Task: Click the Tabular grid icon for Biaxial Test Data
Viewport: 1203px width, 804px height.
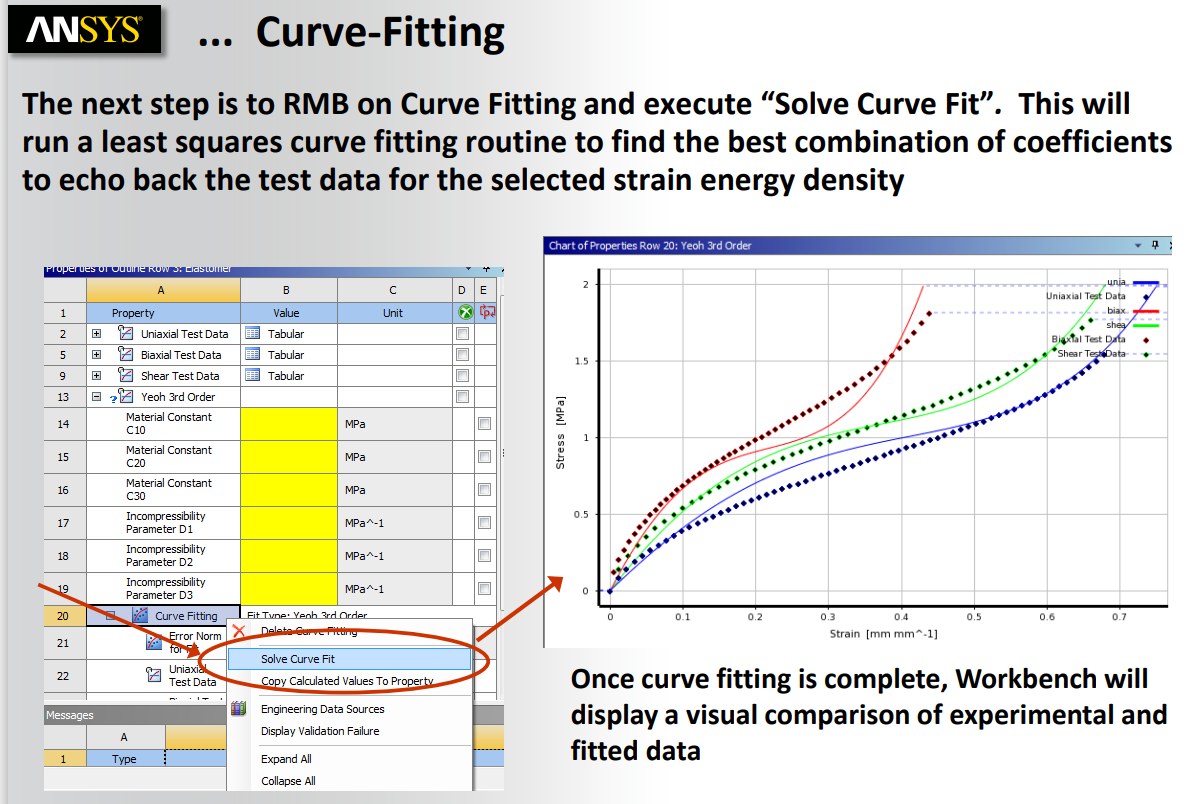Action: point(253,355)
